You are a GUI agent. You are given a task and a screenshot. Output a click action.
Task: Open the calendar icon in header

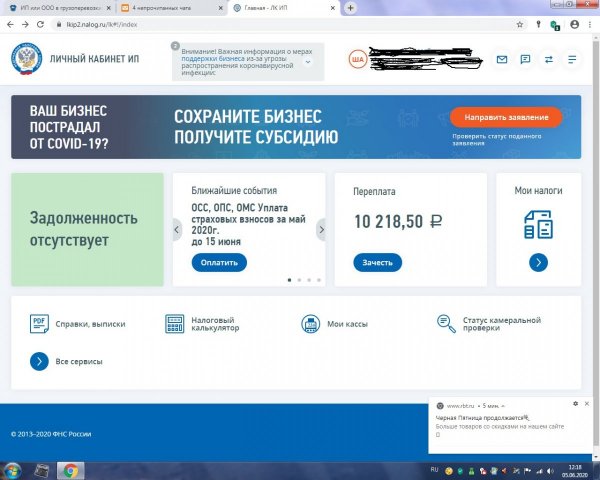(525, 60)
